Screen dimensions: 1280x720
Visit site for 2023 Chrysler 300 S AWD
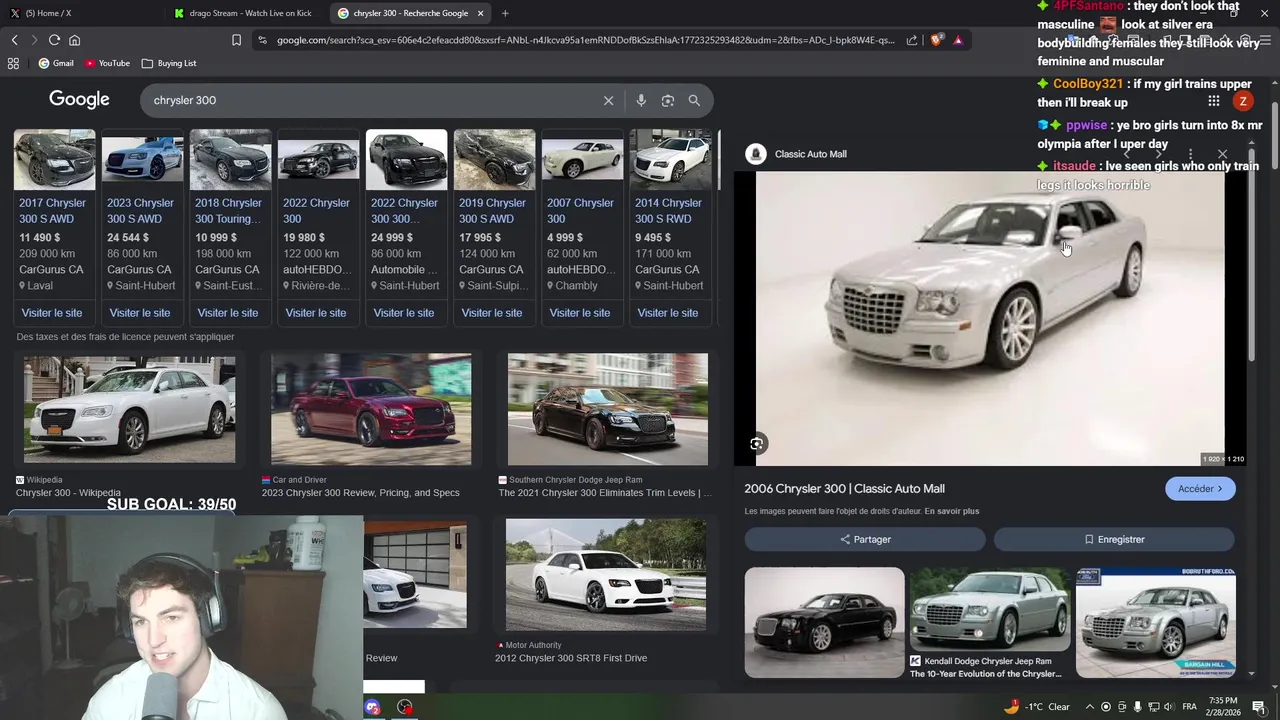pos(140,313)
